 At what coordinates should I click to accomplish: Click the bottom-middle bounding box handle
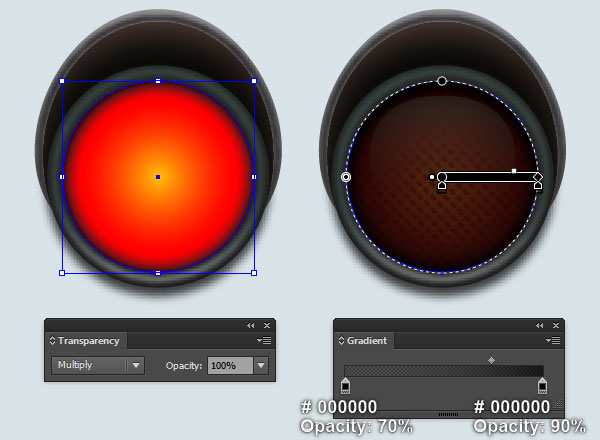point(158,273)
